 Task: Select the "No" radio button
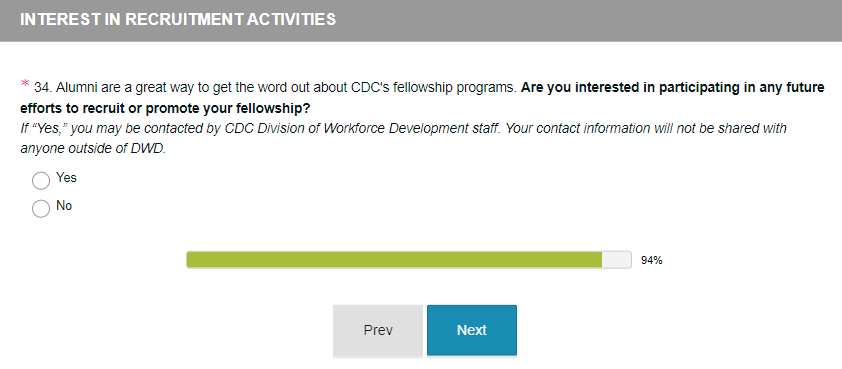click(x=41, y=208)
